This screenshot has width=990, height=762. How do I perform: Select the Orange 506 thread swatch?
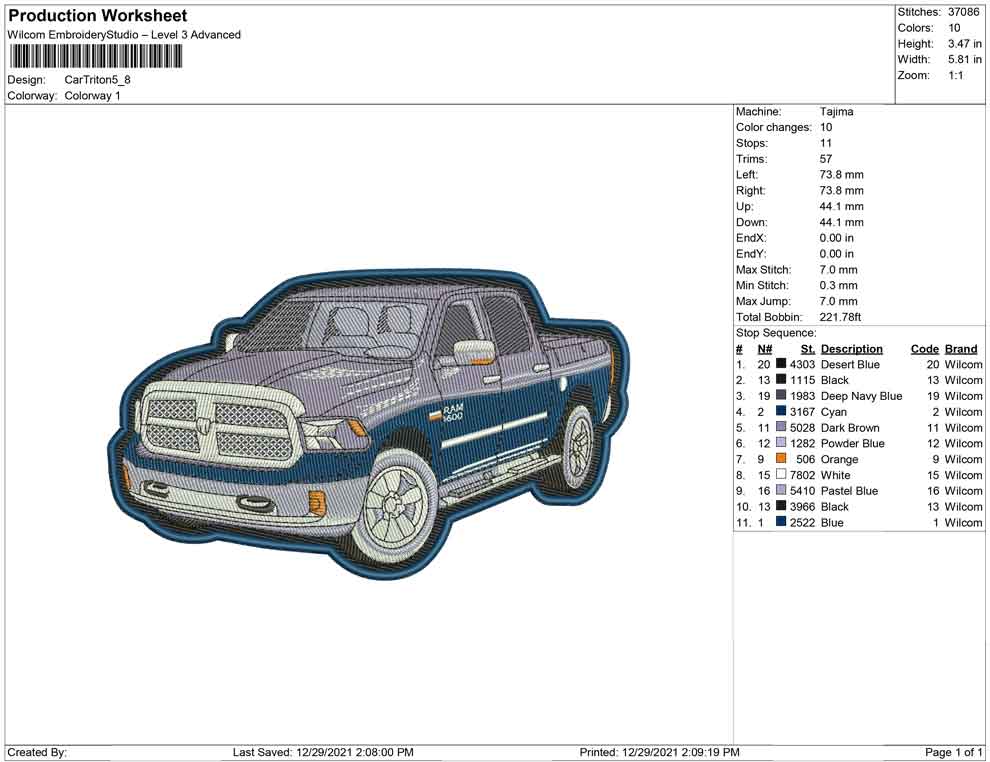point(781,459)
